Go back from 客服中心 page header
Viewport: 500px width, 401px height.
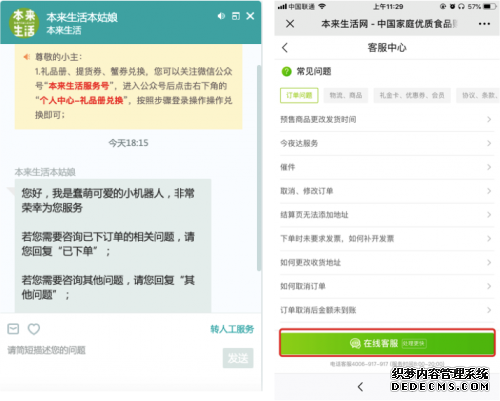point(285,48)
